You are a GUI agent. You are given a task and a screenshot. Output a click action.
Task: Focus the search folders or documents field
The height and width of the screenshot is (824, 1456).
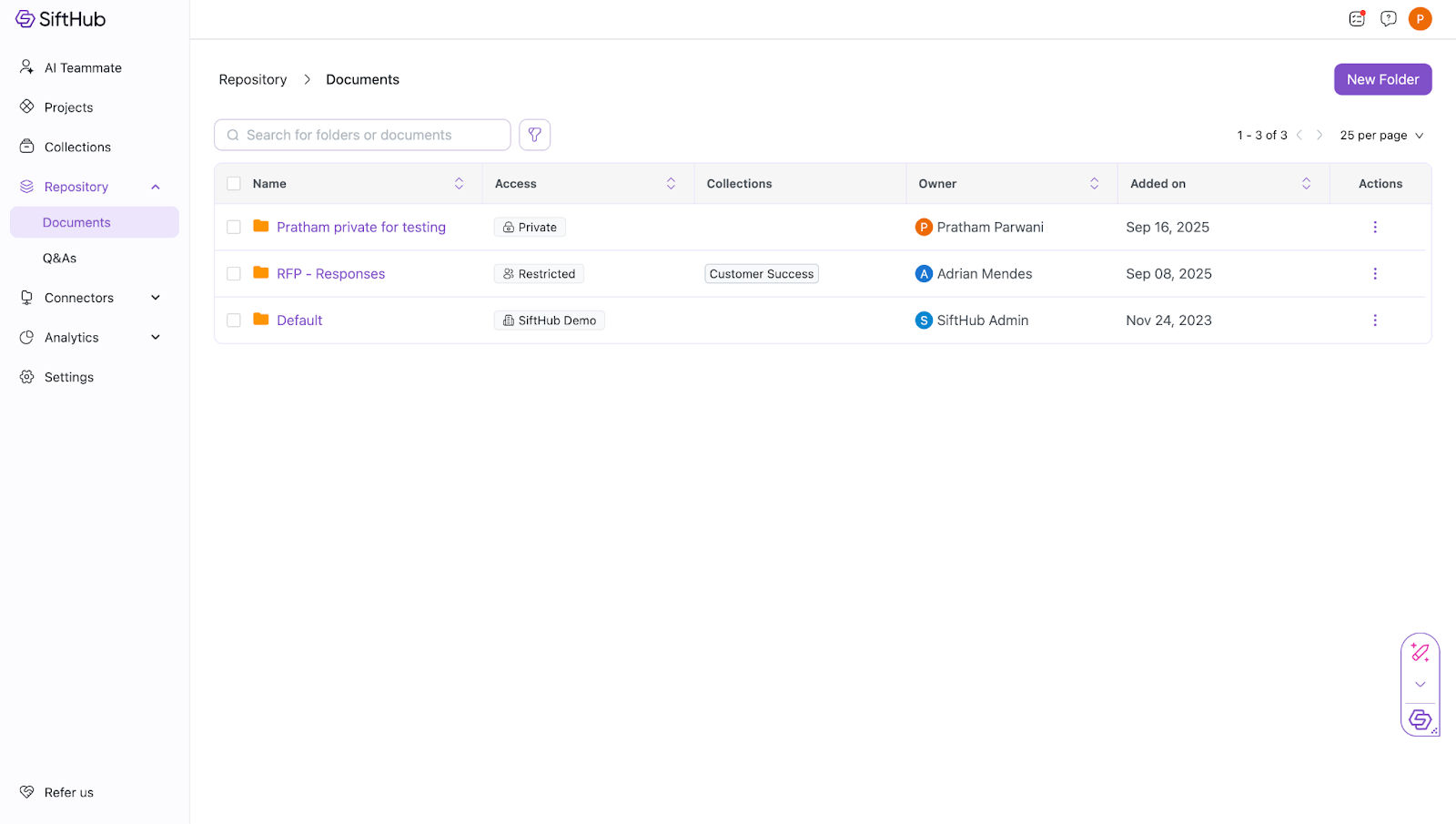pyautogui.click(x=364, y=135)
